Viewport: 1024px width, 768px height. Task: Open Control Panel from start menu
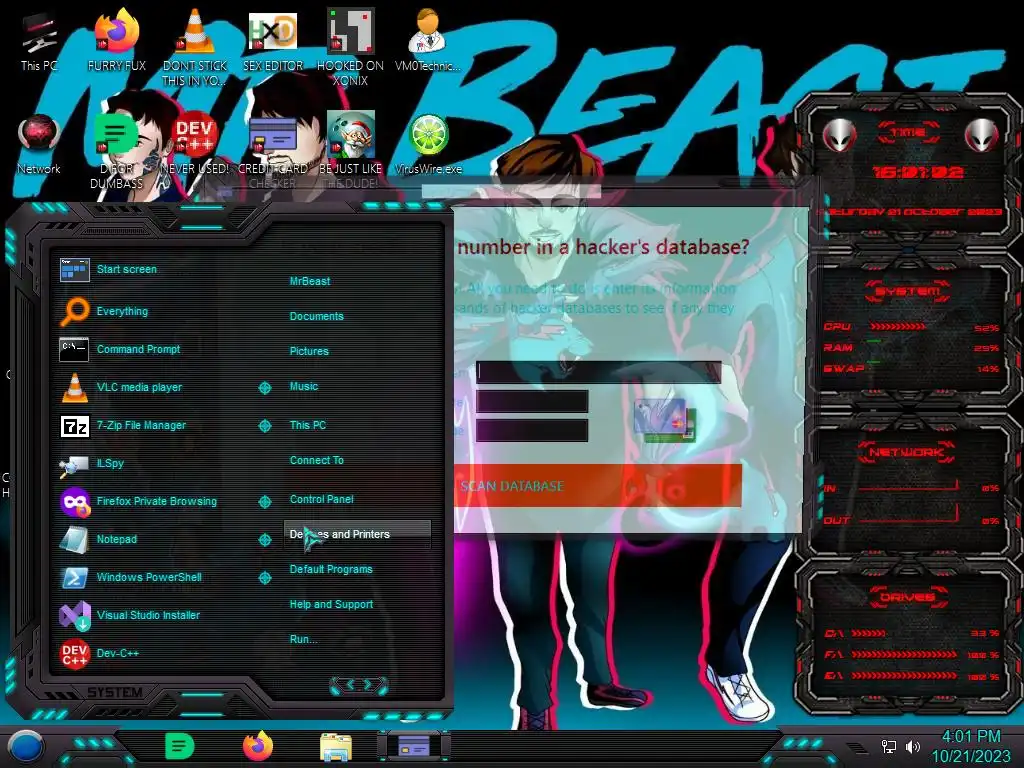point(321,499)
